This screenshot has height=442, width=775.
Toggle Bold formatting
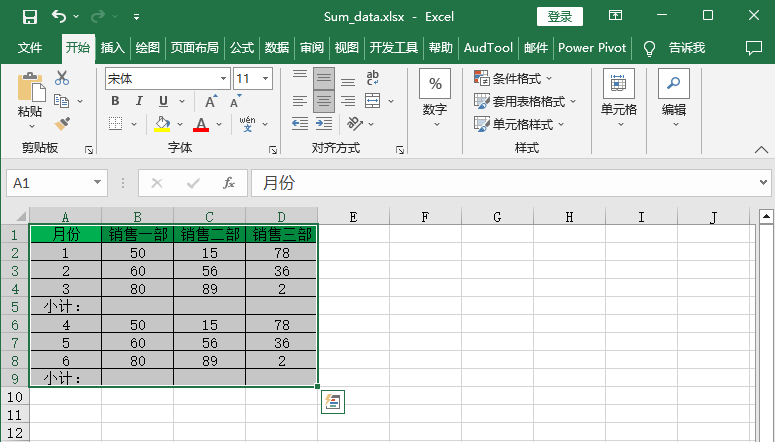(115, 101)
